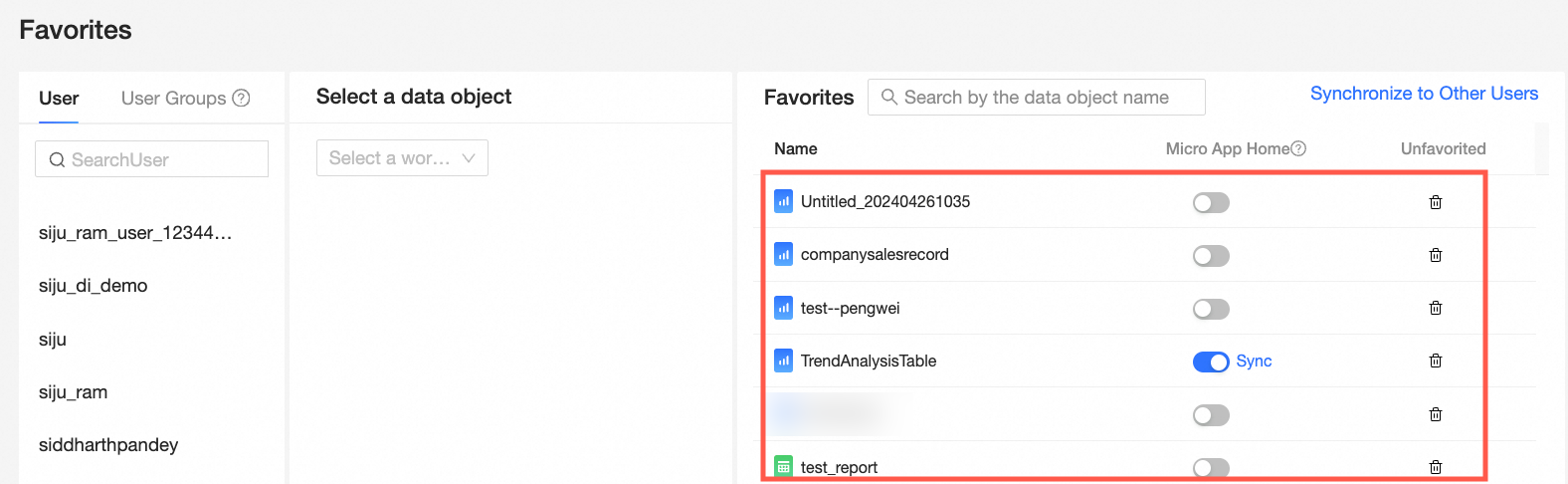The image size is (1568, 484).
Task: Click help icon next to User Groups
Action: [241, 99]
